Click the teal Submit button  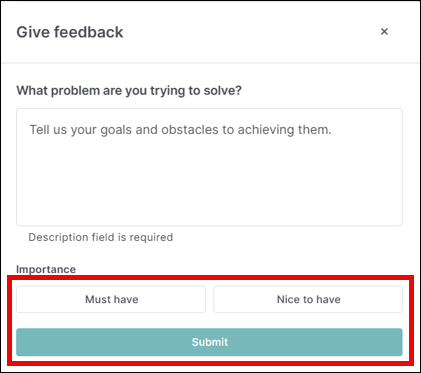click(x=209, y=342)
